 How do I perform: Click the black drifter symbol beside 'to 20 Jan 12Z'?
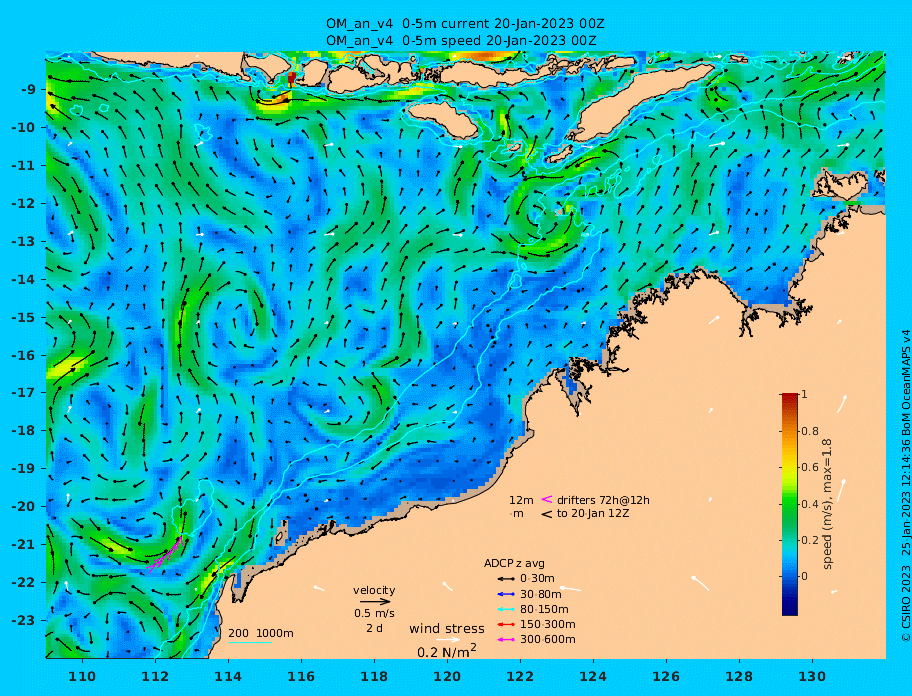547,514
